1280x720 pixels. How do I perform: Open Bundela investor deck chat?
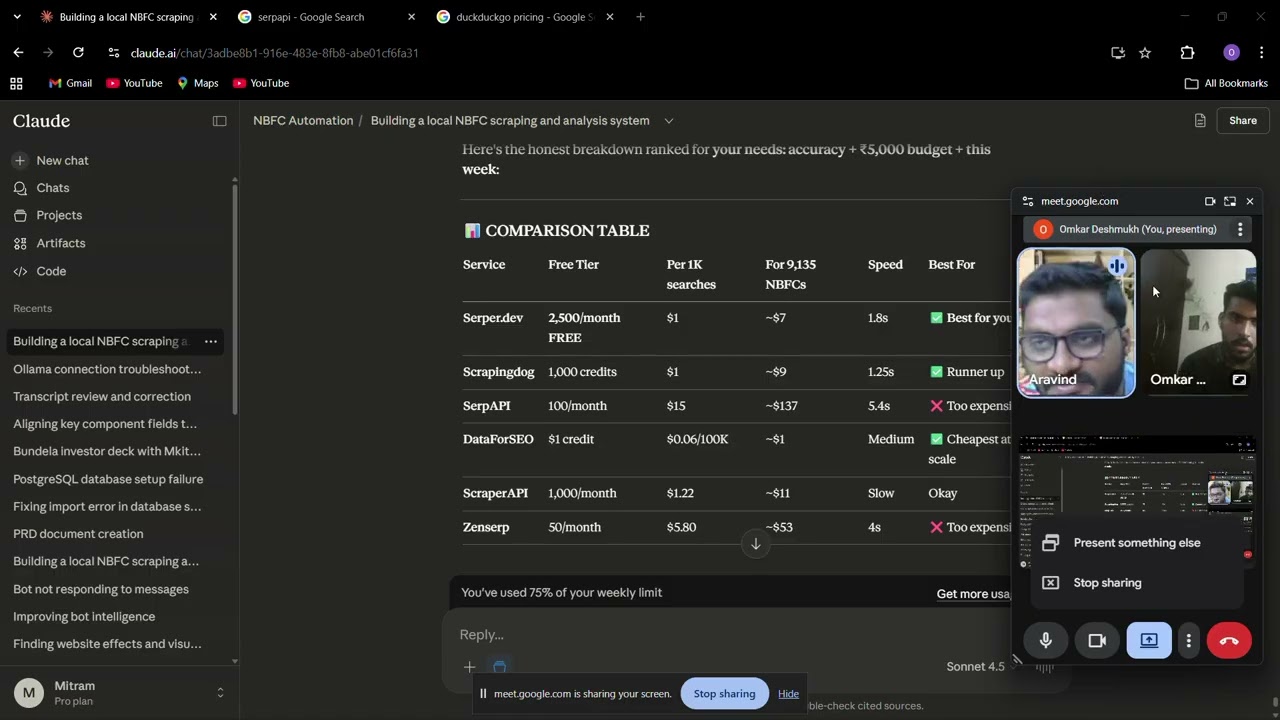pos(107,452)
